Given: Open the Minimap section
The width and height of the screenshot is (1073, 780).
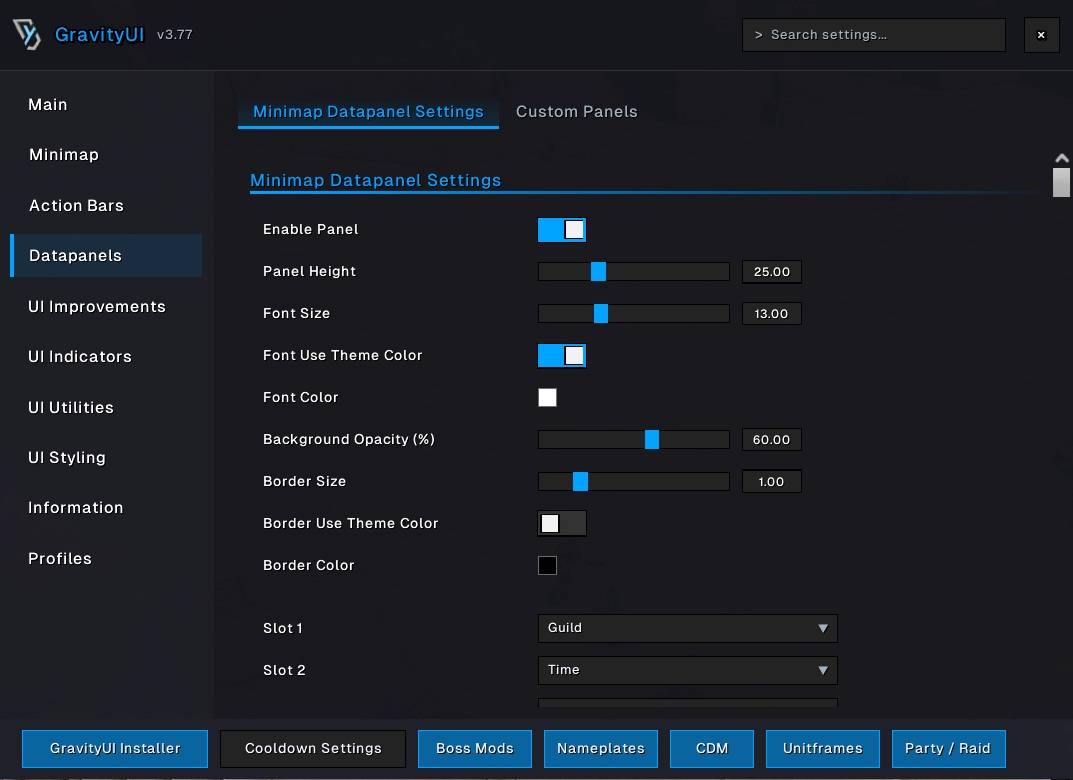Looking at the screenshot, I should [64, 155].
